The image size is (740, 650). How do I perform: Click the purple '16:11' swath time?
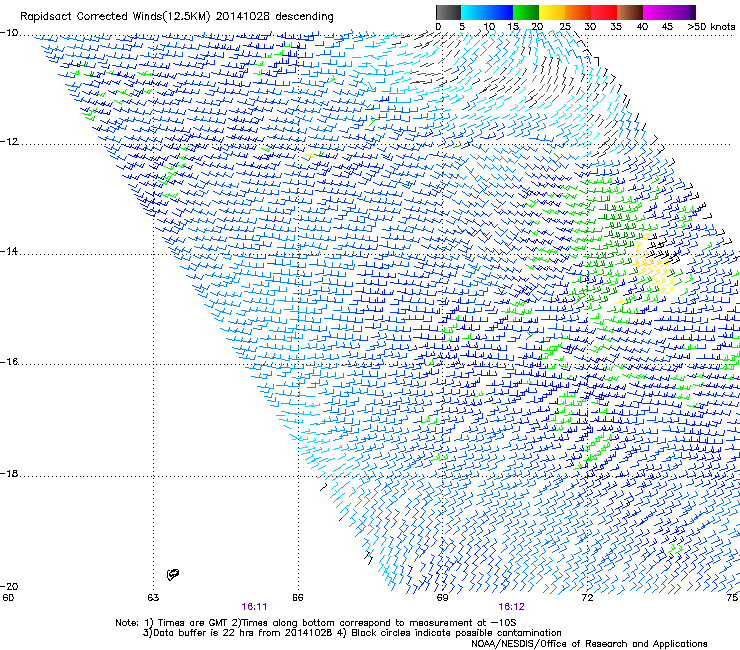[254, 607]
